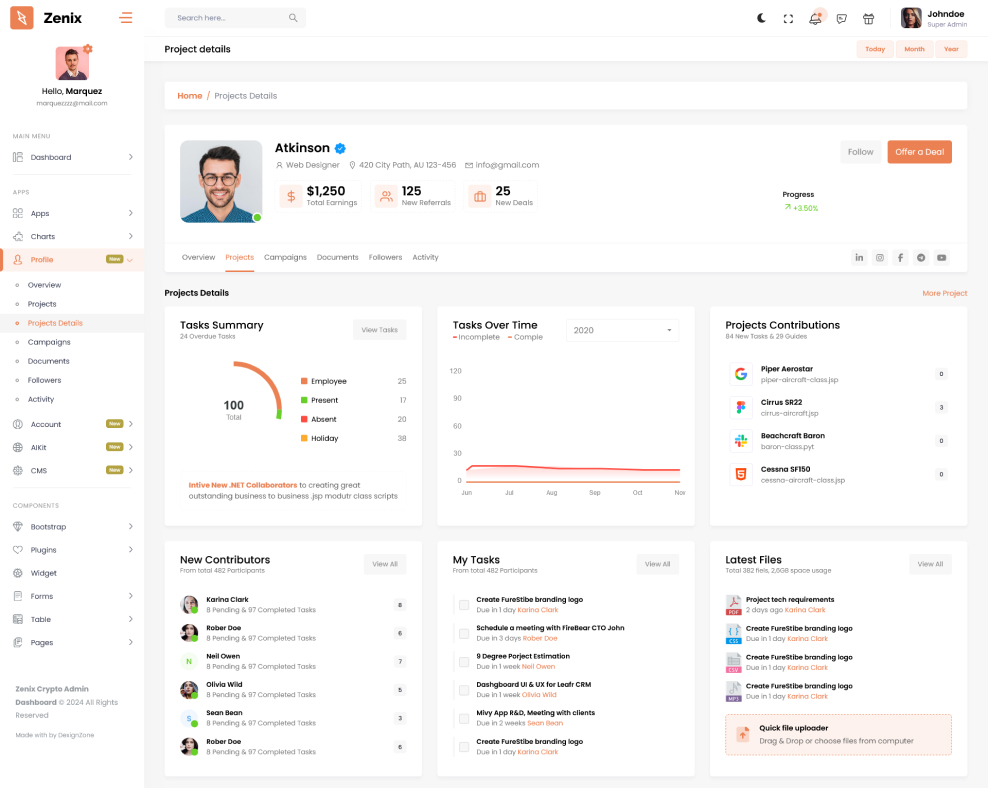Click the gift box icon in the header

(x=868, y=18)
